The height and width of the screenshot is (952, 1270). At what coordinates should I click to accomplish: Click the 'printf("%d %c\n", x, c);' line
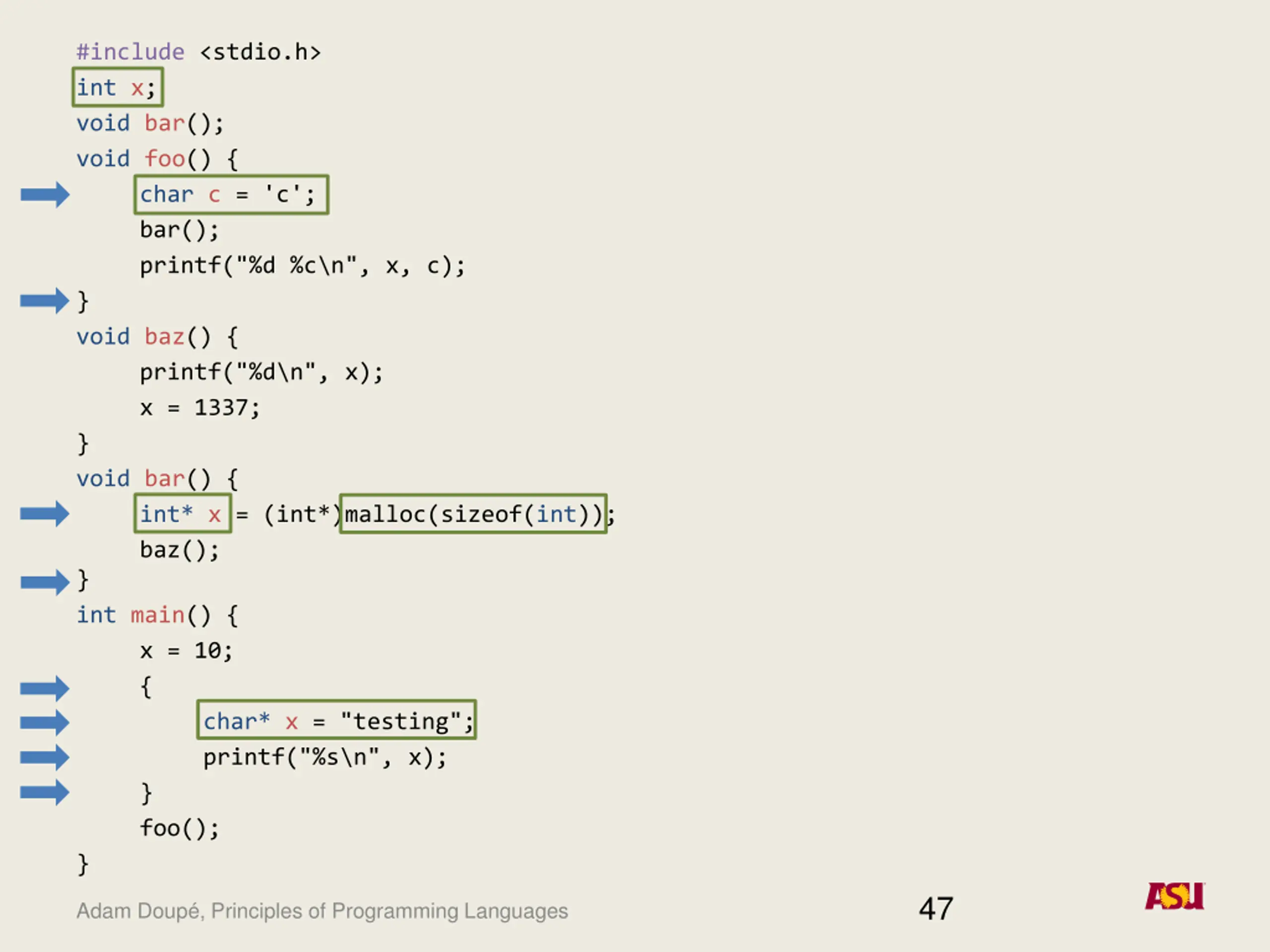click(303, 266)
